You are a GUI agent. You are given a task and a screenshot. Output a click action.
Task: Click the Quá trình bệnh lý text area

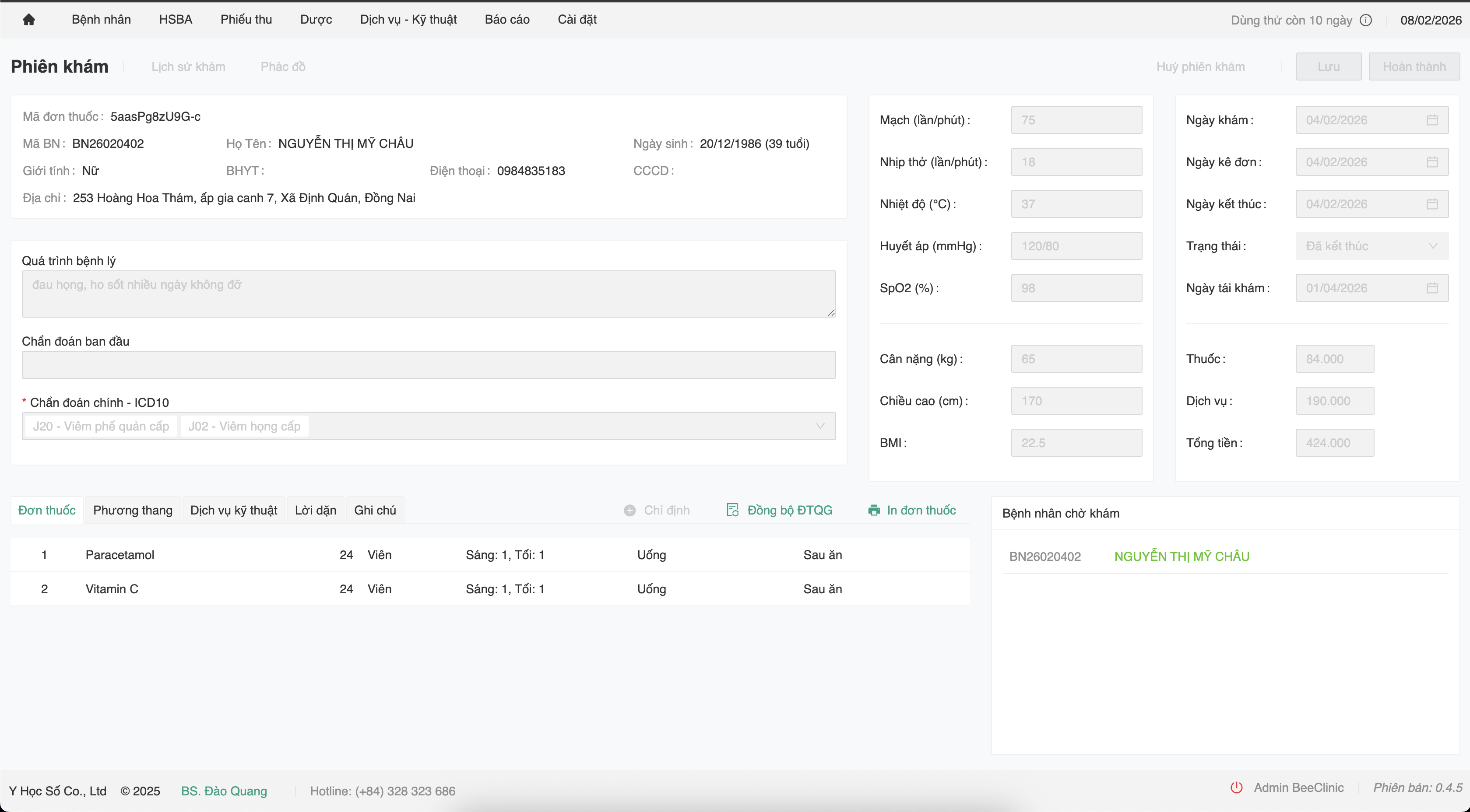[x=428, y=294]
